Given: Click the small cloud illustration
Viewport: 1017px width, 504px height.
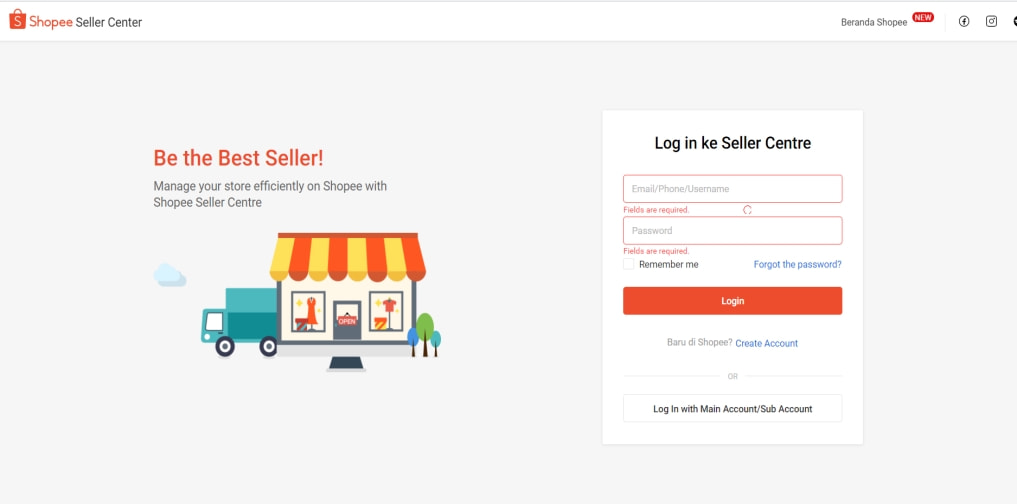Looking at the screenshot, I should coord(170,275).
